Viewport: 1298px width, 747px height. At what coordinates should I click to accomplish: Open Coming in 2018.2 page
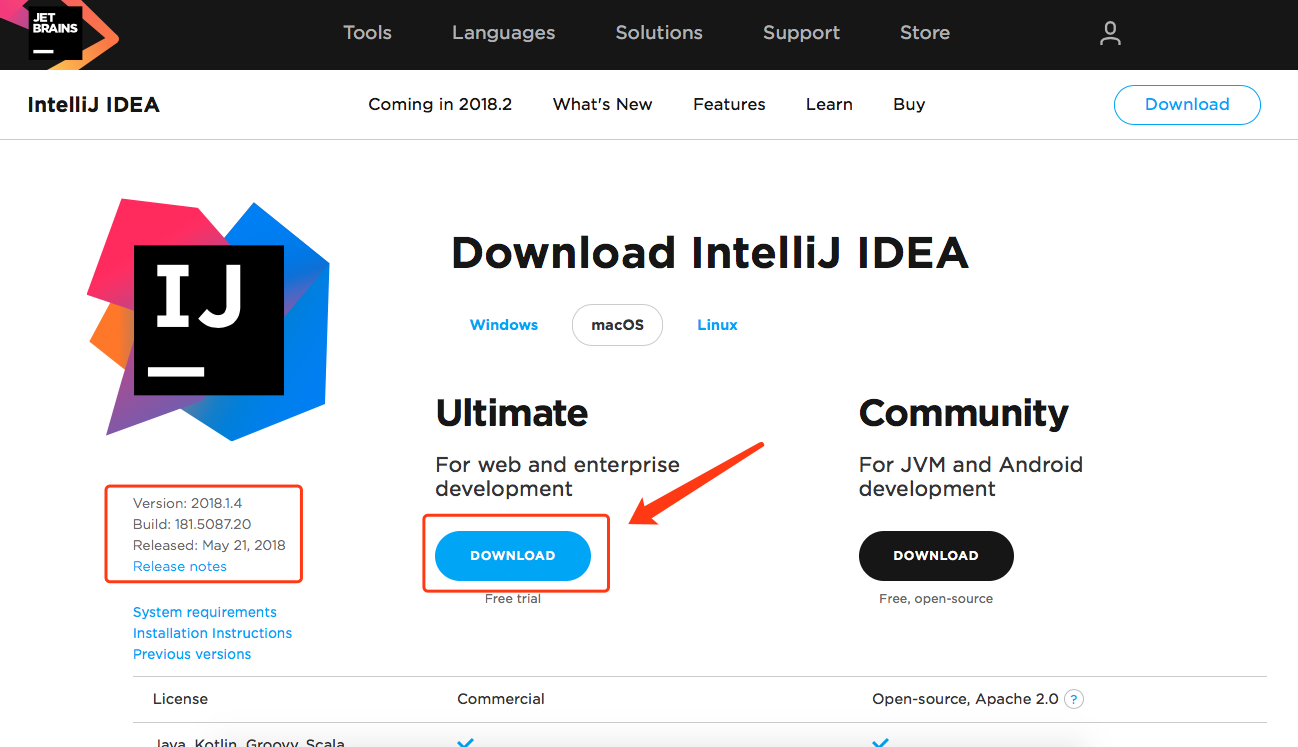(x=440, y=104)
